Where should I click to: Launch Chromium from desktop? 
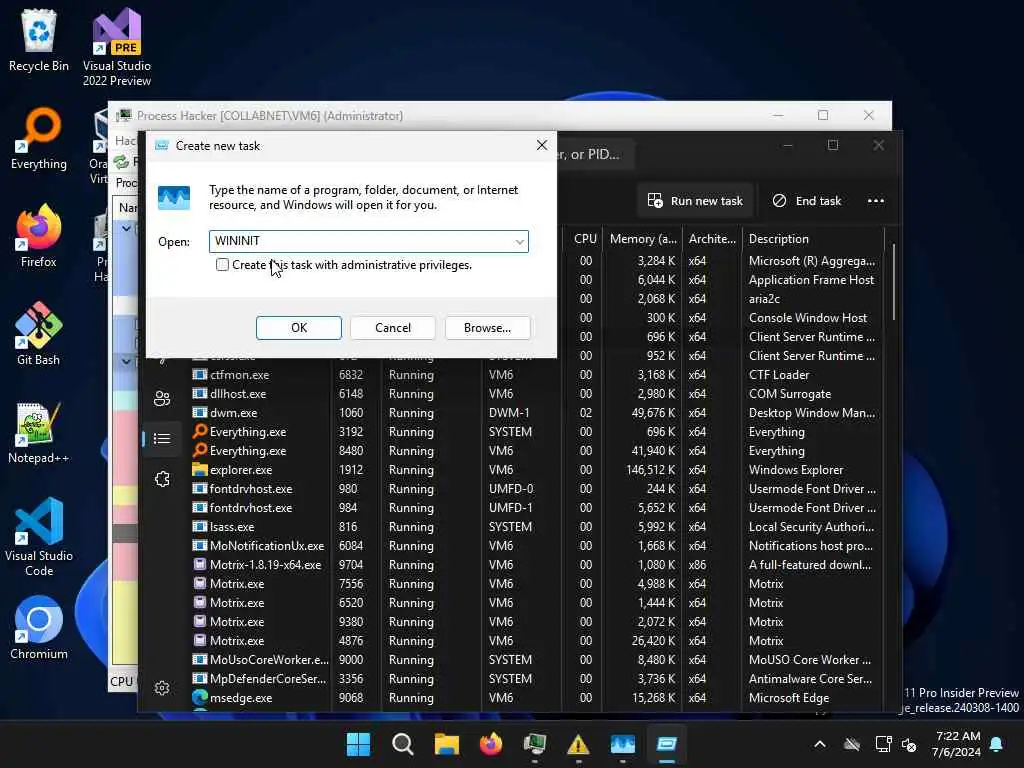[x=39, y=628]
